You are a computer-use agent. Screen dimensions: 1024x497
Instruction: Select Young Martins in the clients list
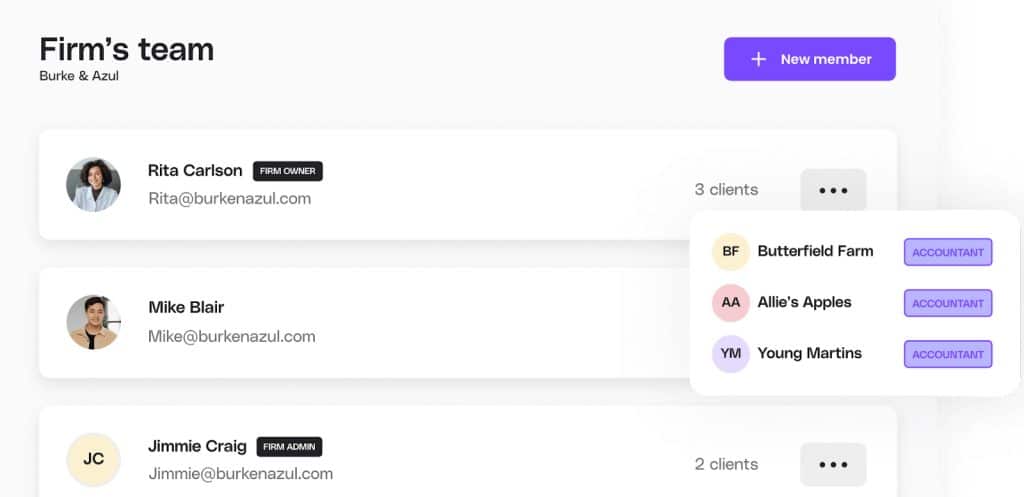(x=809, y=353)
